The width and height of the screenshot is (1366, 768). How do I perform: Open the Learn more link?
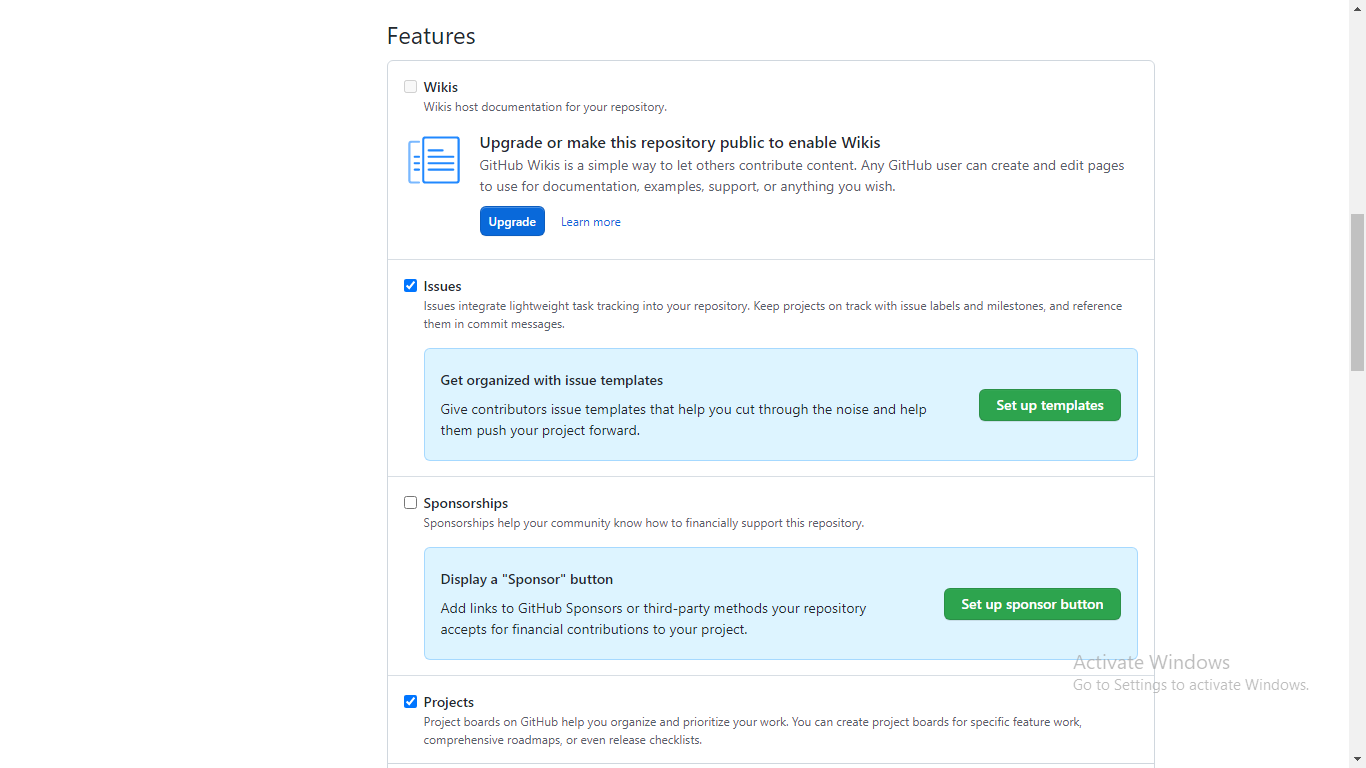(x=590, y=222)
